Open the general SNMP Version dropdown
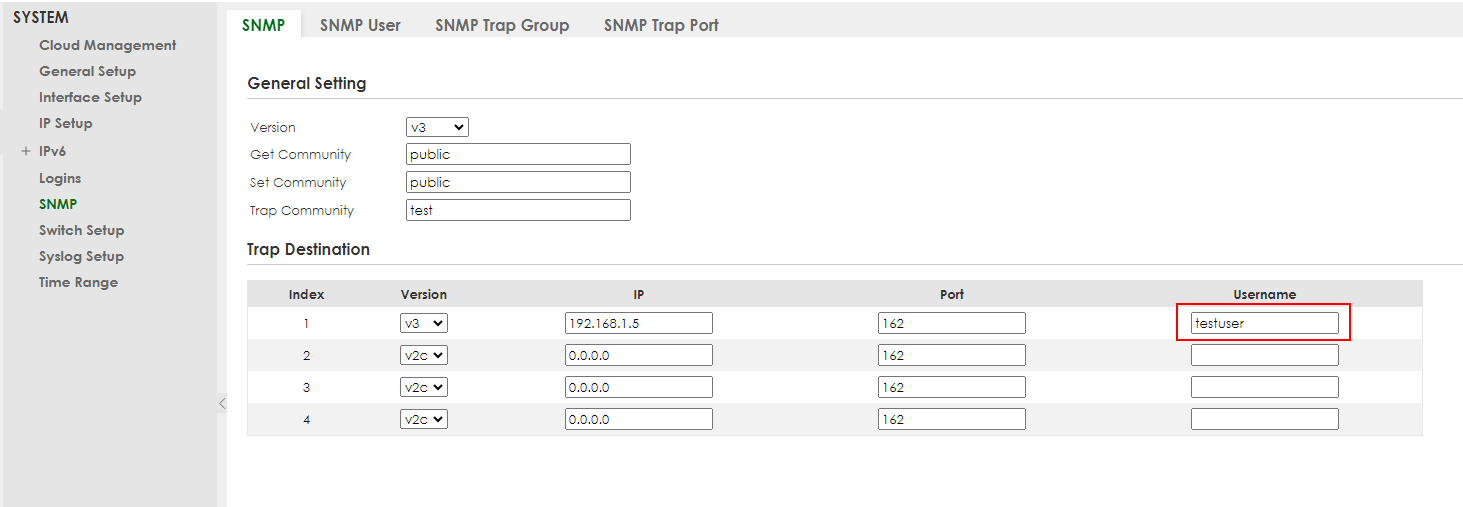 [x=438, y=127]
